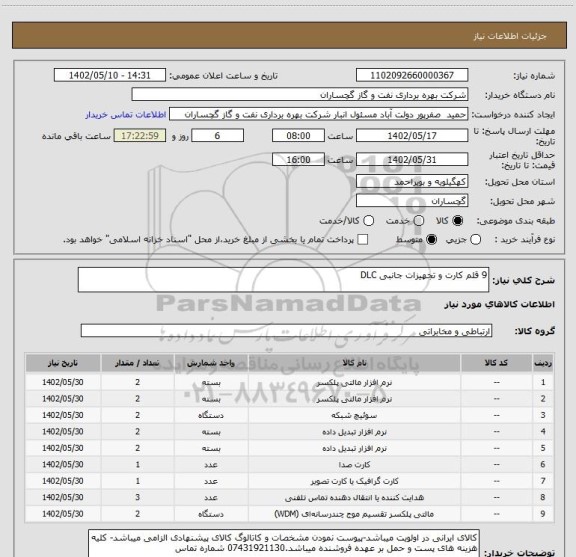Click the unit دستگاه in row 9
This screenshot has width=576, height=557.
tap(211, 514)
